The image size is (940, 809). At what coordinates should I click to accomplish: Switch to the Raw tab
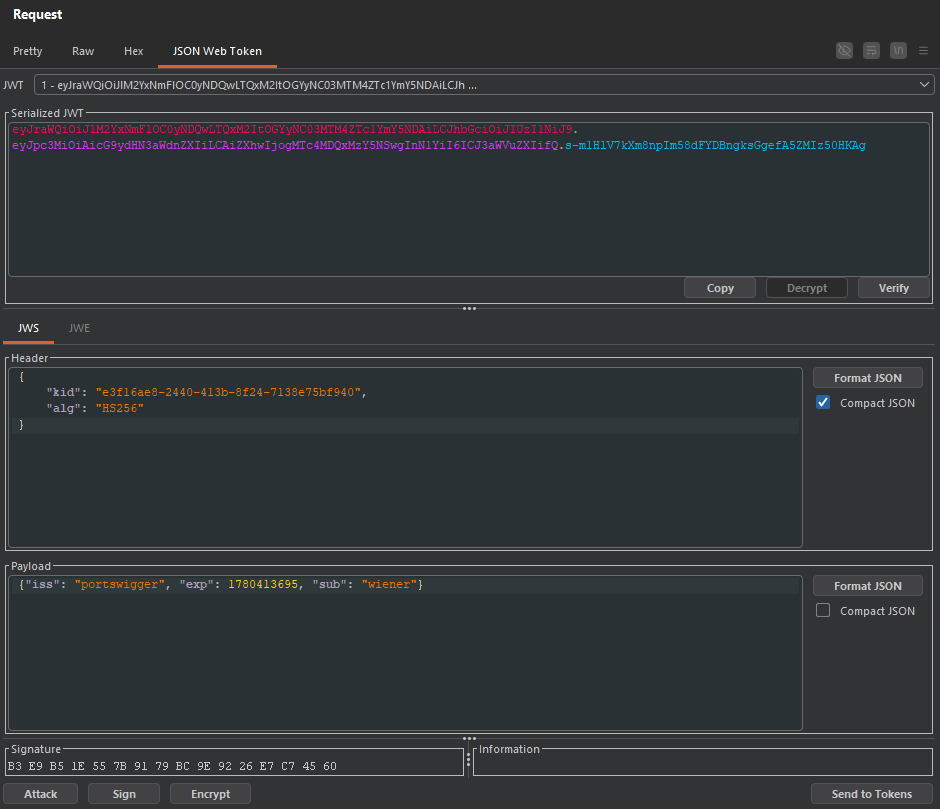tap(83, 51)
